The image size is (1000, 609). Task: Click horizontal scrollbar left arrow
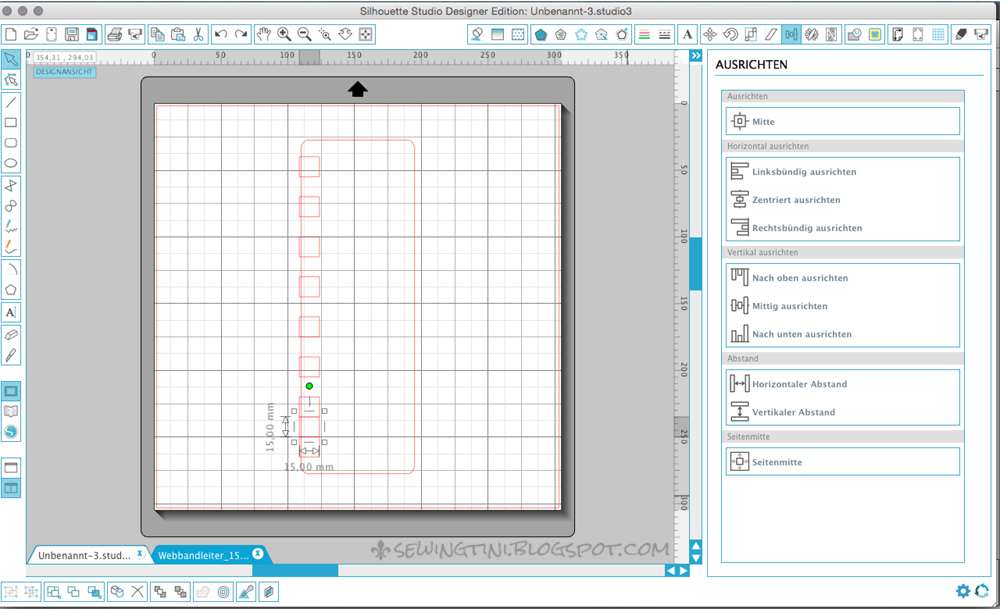670,571
